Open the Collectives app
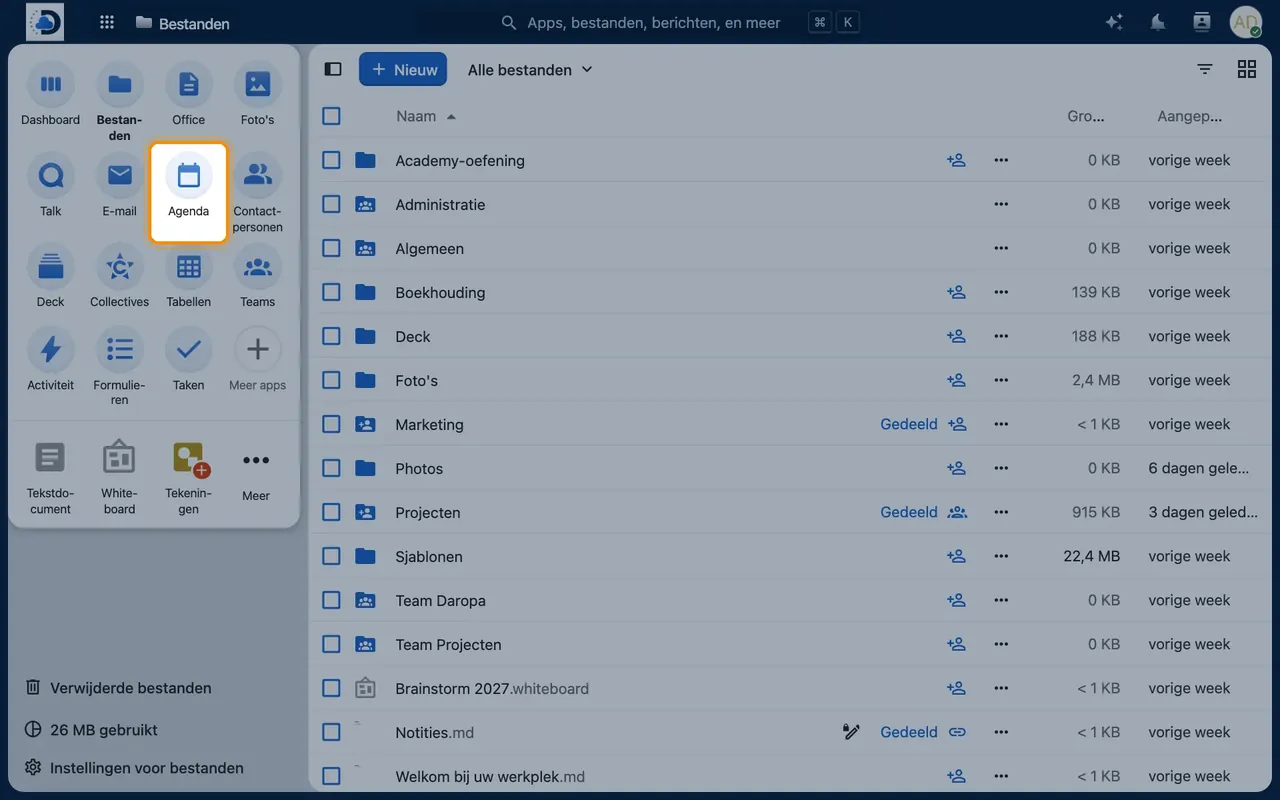Image resolution: width=1280 pixels, height=800 pixels. (x=119, y=277)
